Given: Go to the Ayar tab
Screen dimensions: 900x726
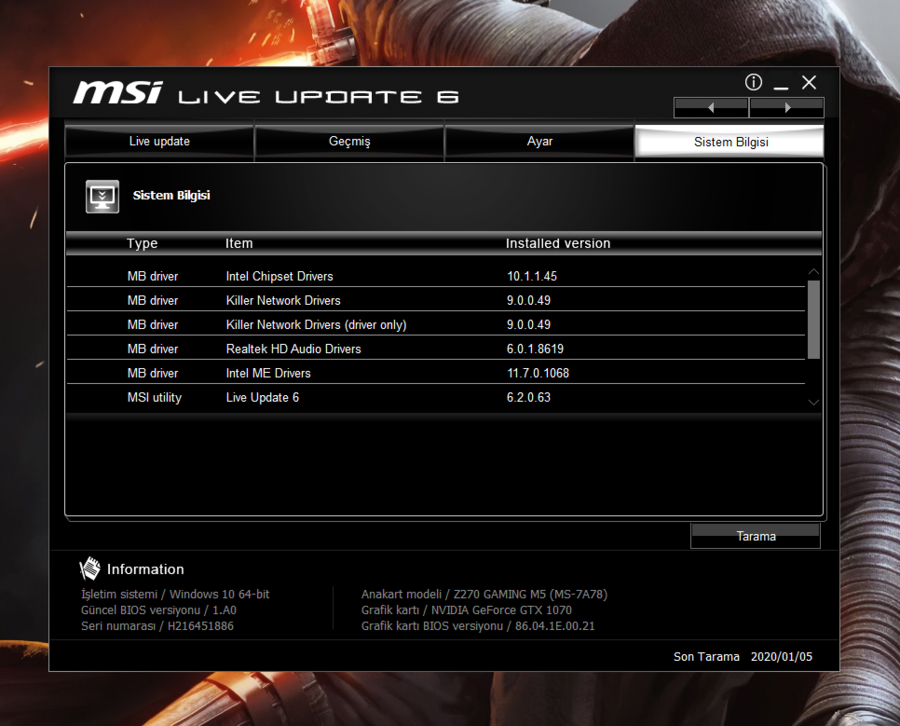Looking at the screenshot, I should pyautogui.click(x=540, y=141).
